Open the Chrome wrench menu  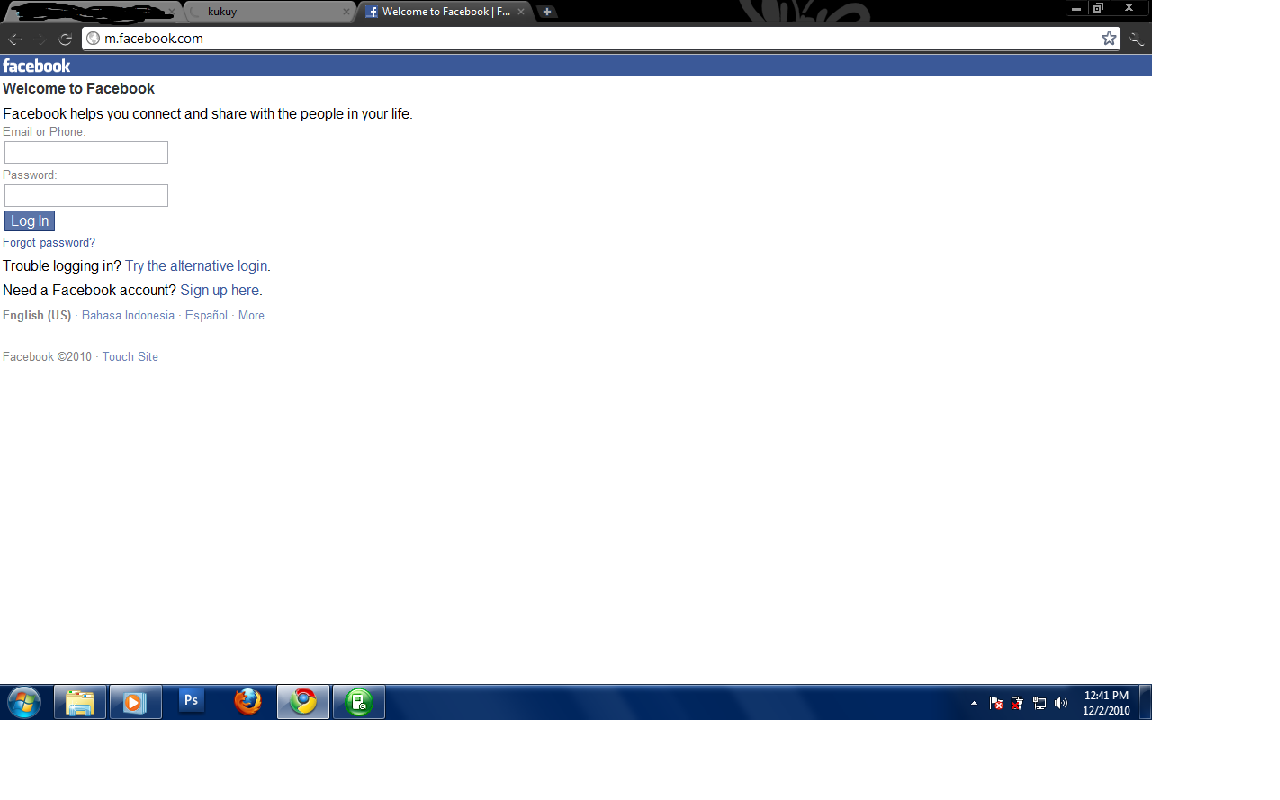pos(1137,39)
